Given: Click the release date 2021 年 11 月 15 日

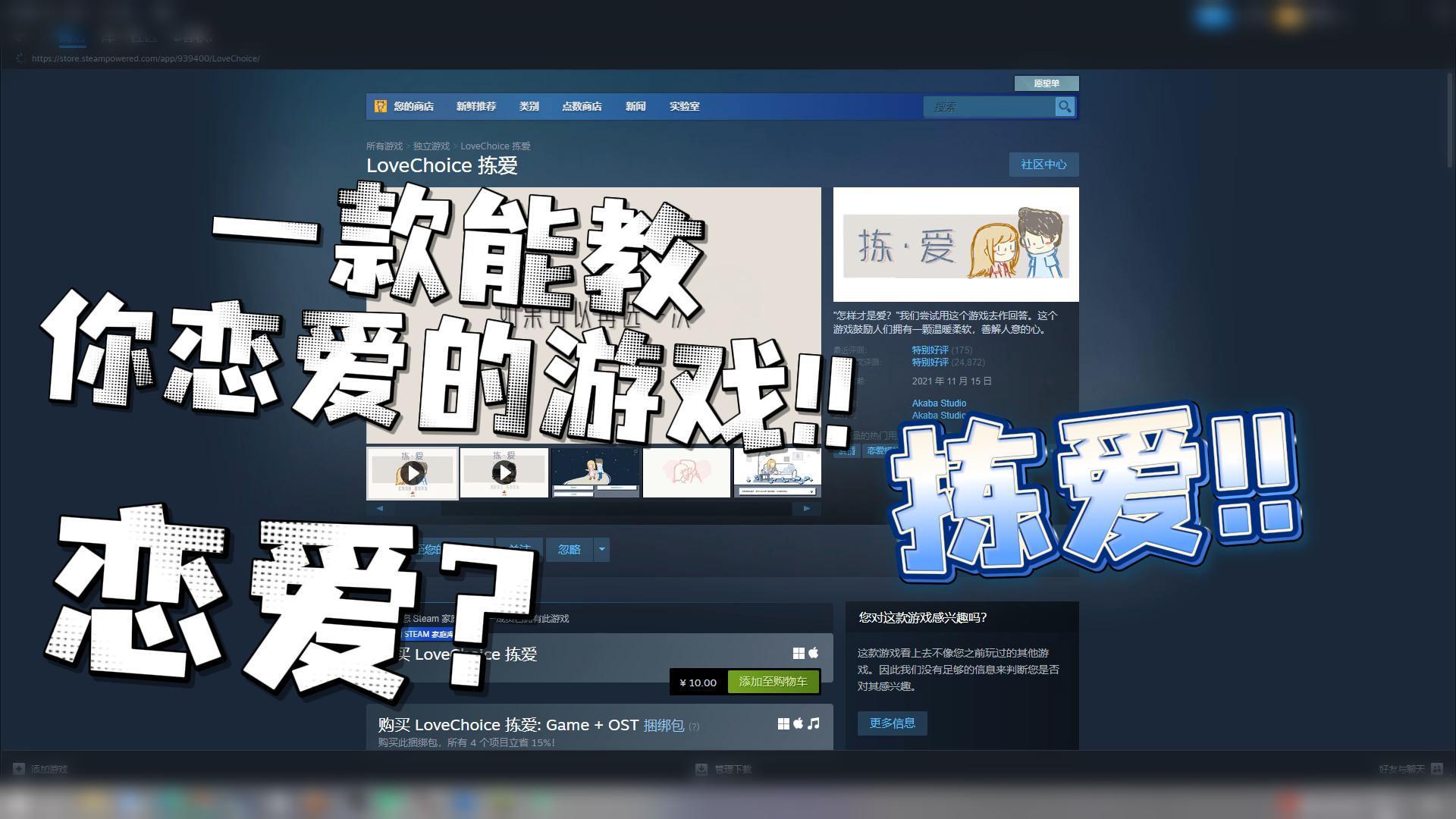Looking at the screenshot, I should pyautogui.click(x=952, y=381).
